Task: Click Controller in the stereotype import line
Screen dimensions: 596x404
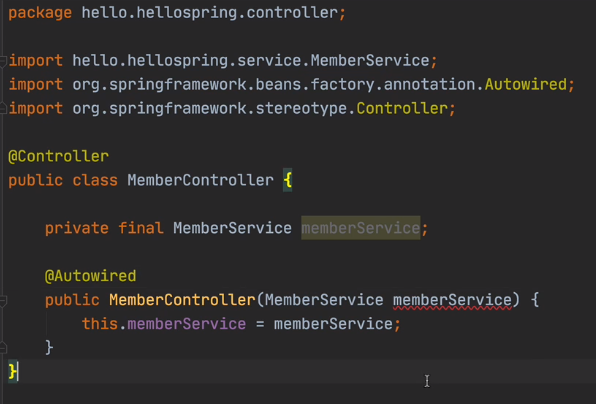Action: pyautogui.click(x=402, y=109)
